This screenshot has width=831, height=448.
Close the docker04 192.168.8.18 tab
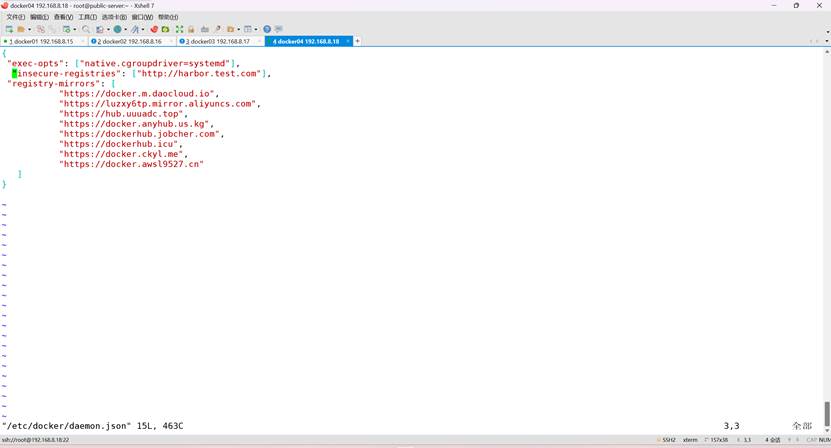tap(348, 41)
